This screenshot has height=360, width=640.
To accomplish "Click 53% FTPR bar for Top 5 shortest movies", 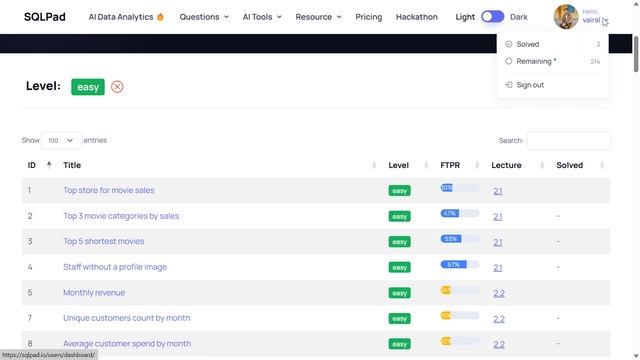I will click(x=460, y=239).
